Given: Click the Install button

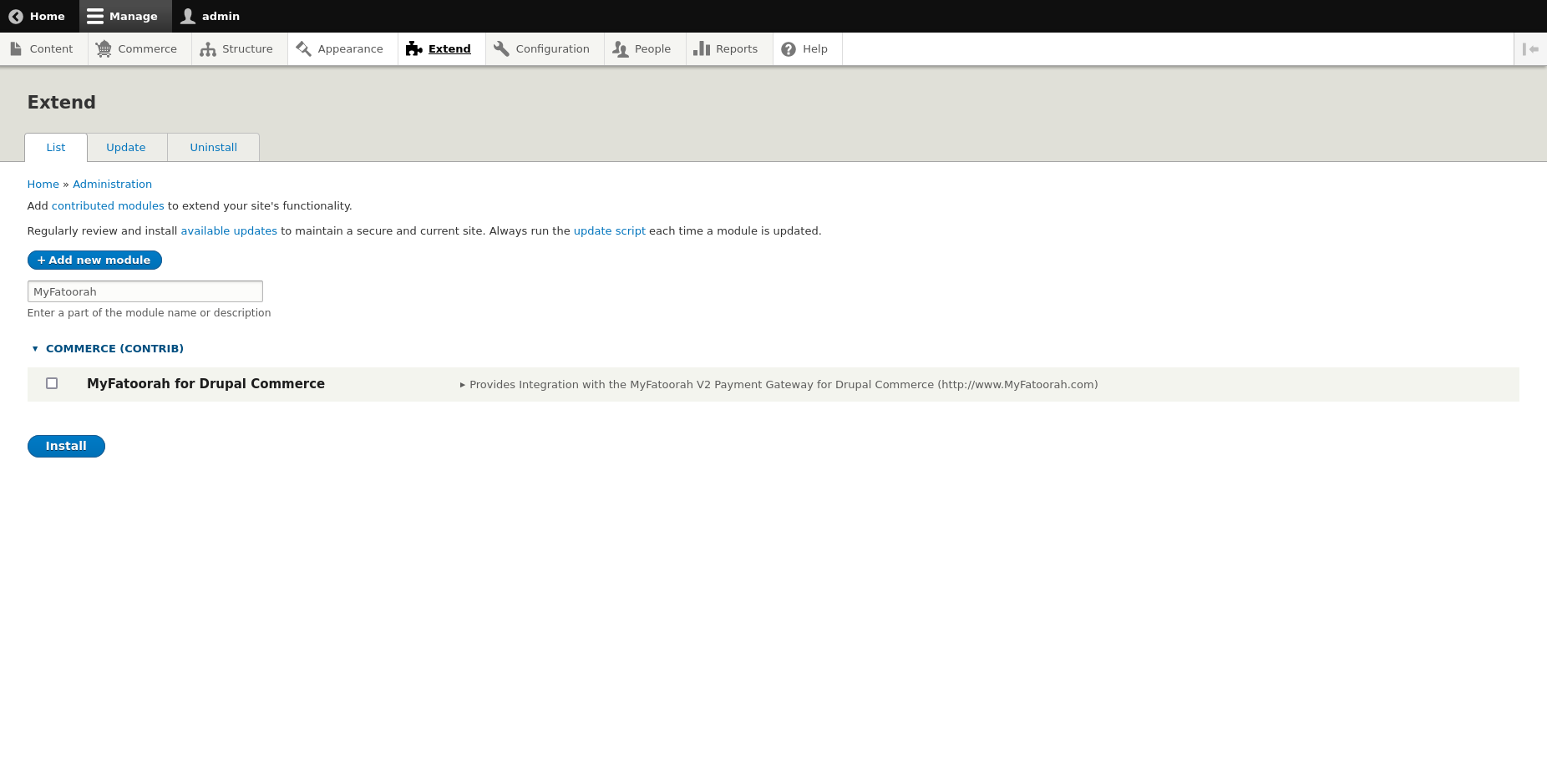Looking at the screenshot, I should tap(66, 447).
